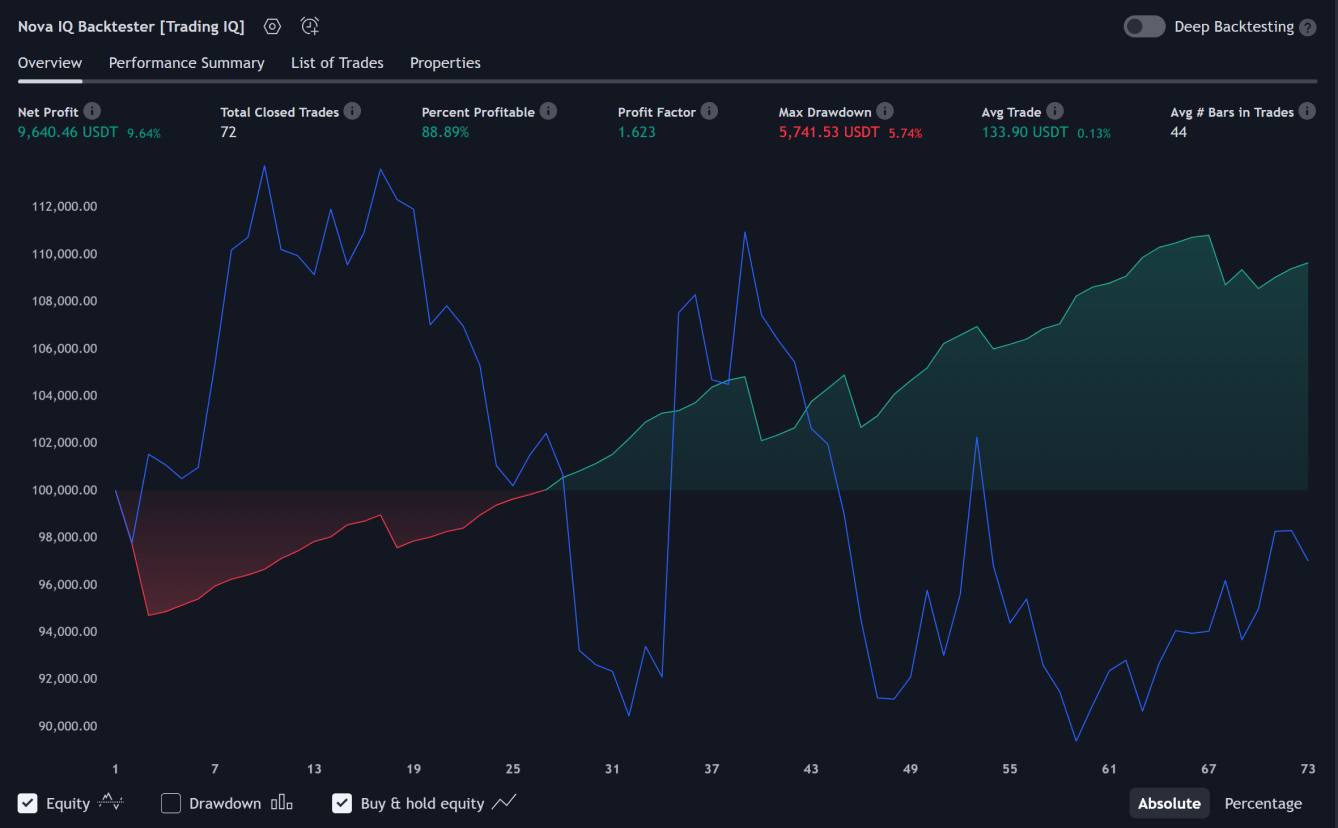Click net profit percentage 9.64%
The image size is (1338, 828).
[144, 133]
